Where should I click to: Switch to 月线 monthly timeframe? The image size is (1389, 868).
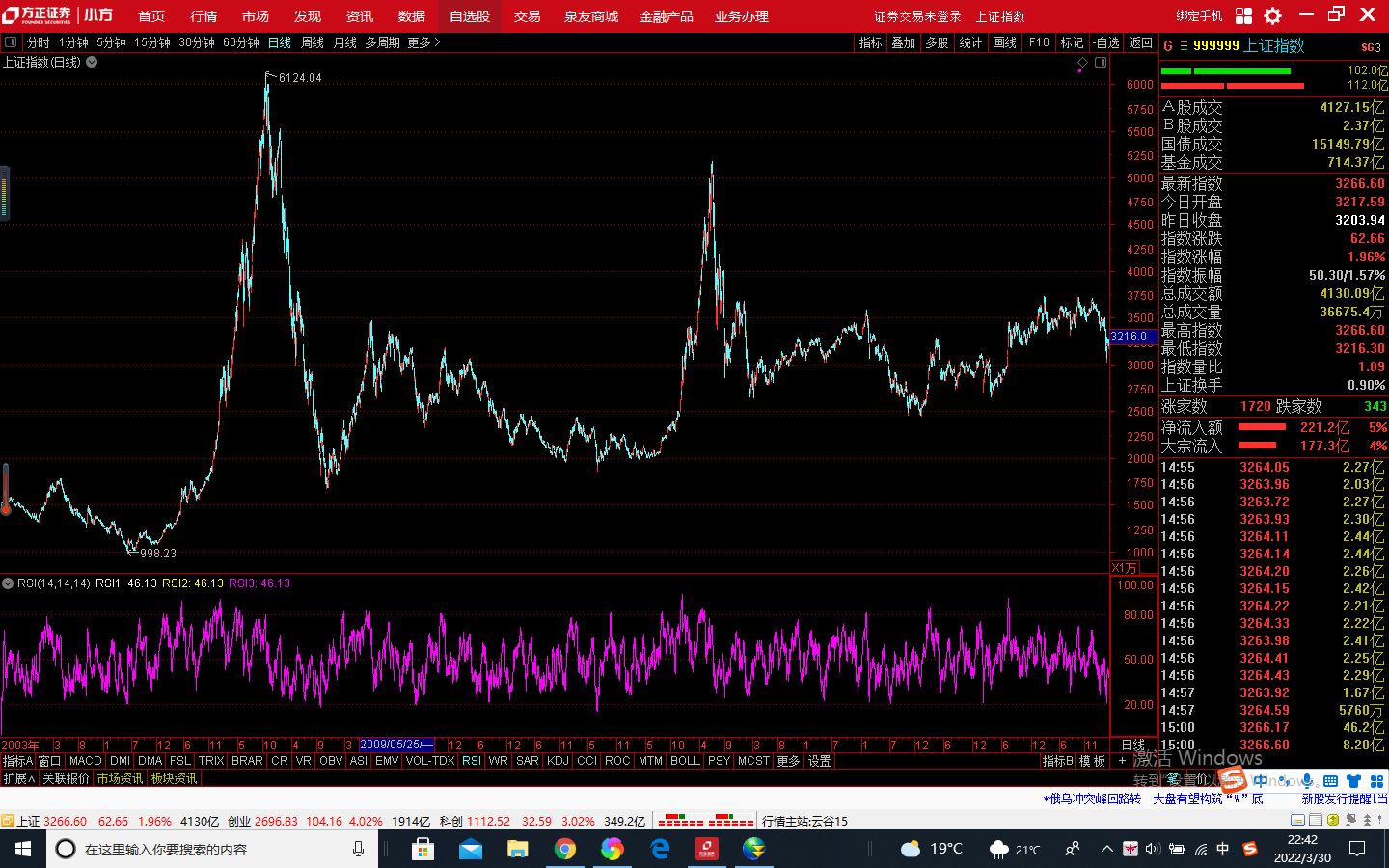click(345, 42)
